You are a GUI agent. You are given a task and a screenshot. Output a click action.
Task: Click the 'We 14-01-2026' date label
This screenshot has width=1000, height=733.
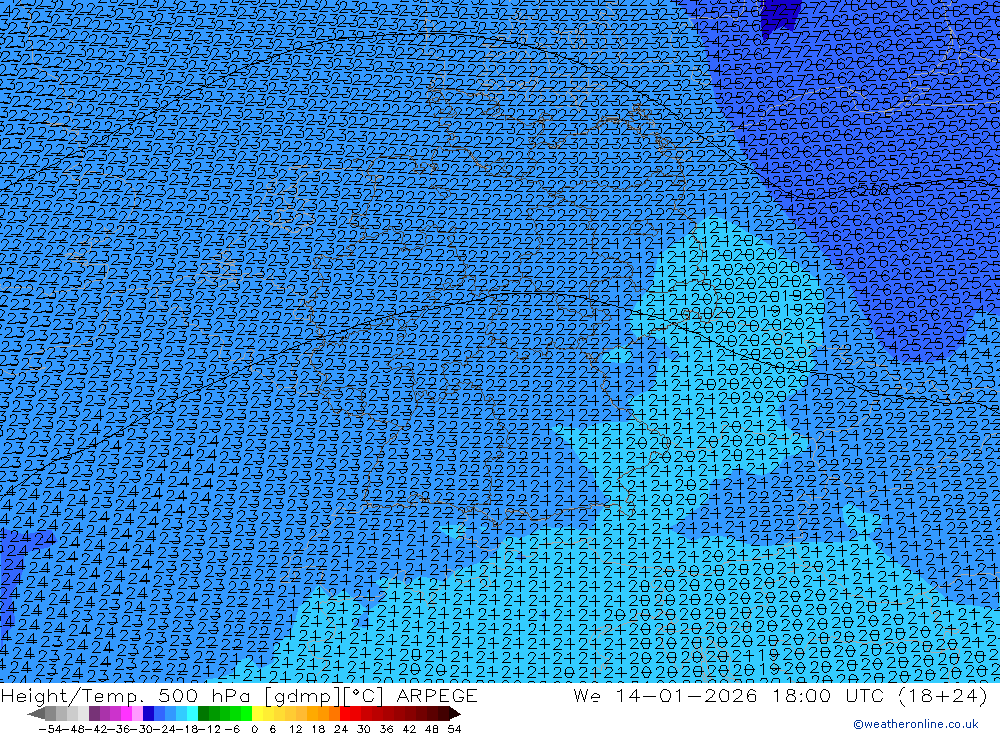tap(665, 695)
